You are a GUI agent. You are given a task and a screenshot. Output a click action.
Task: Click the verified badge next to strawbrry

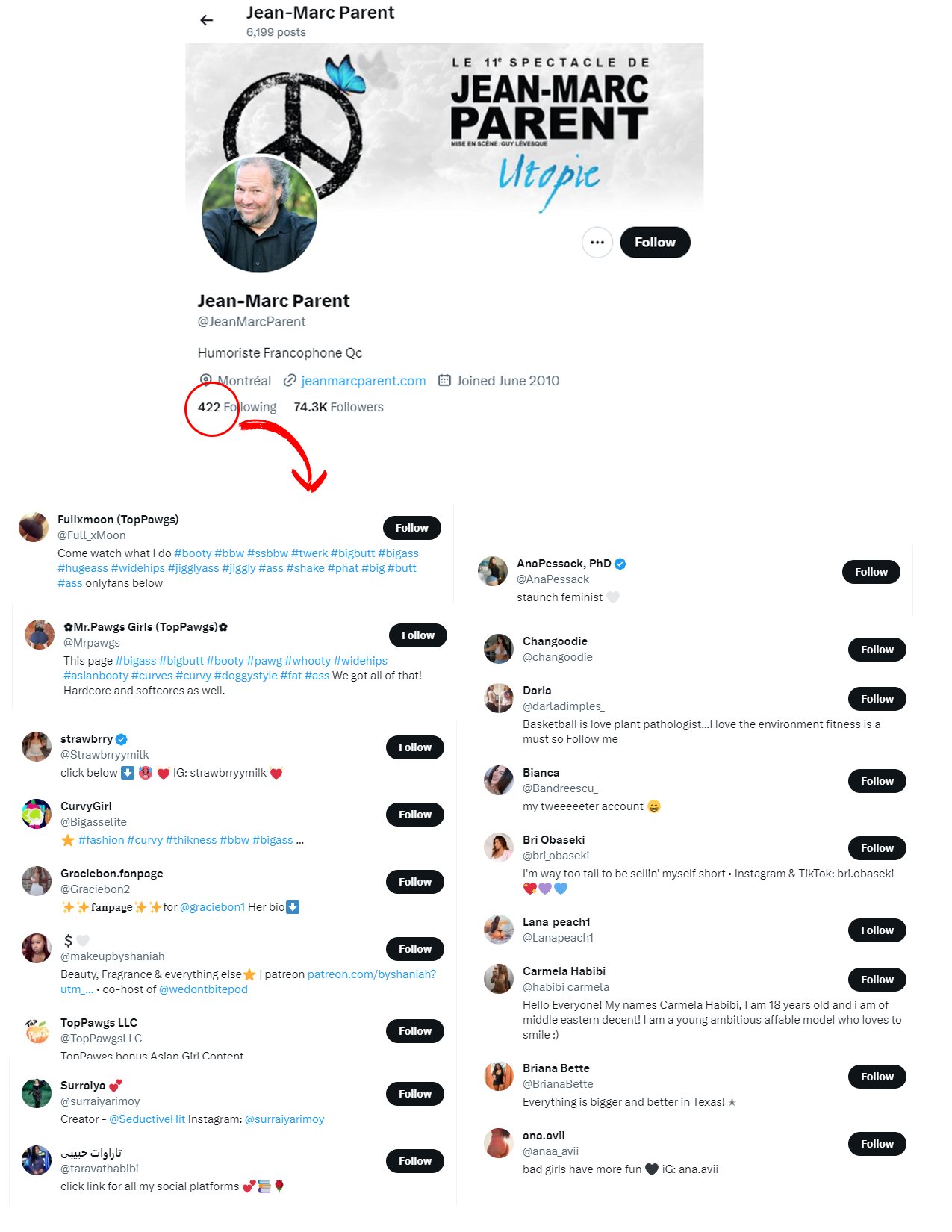122,739
